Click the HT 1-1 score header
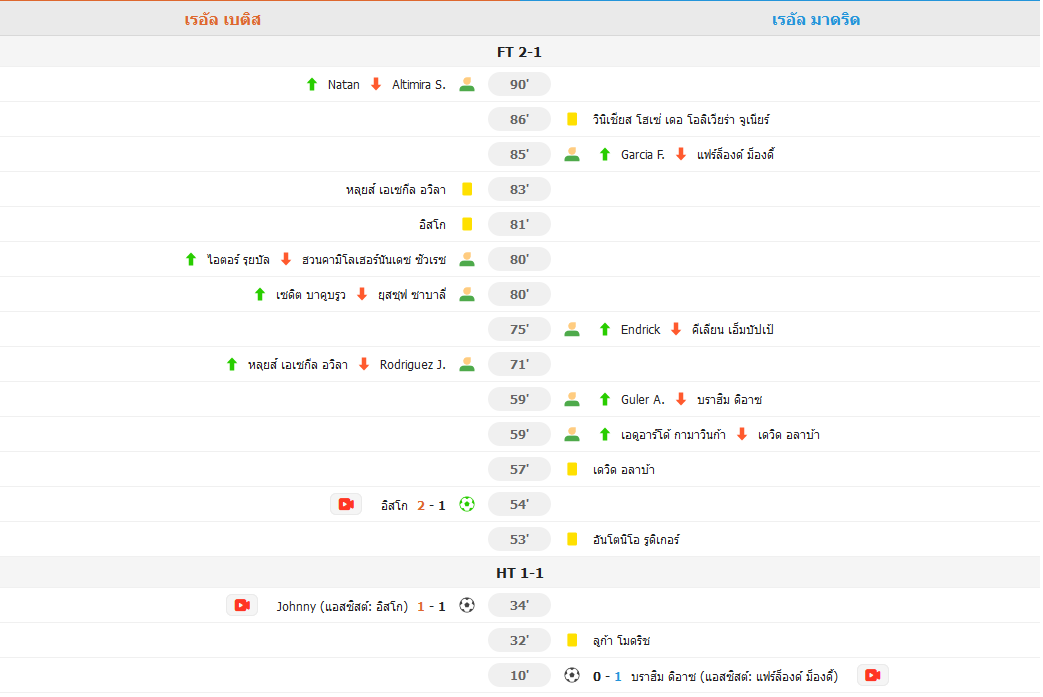This screenshot has height=697, width=1043. [520, 573]
